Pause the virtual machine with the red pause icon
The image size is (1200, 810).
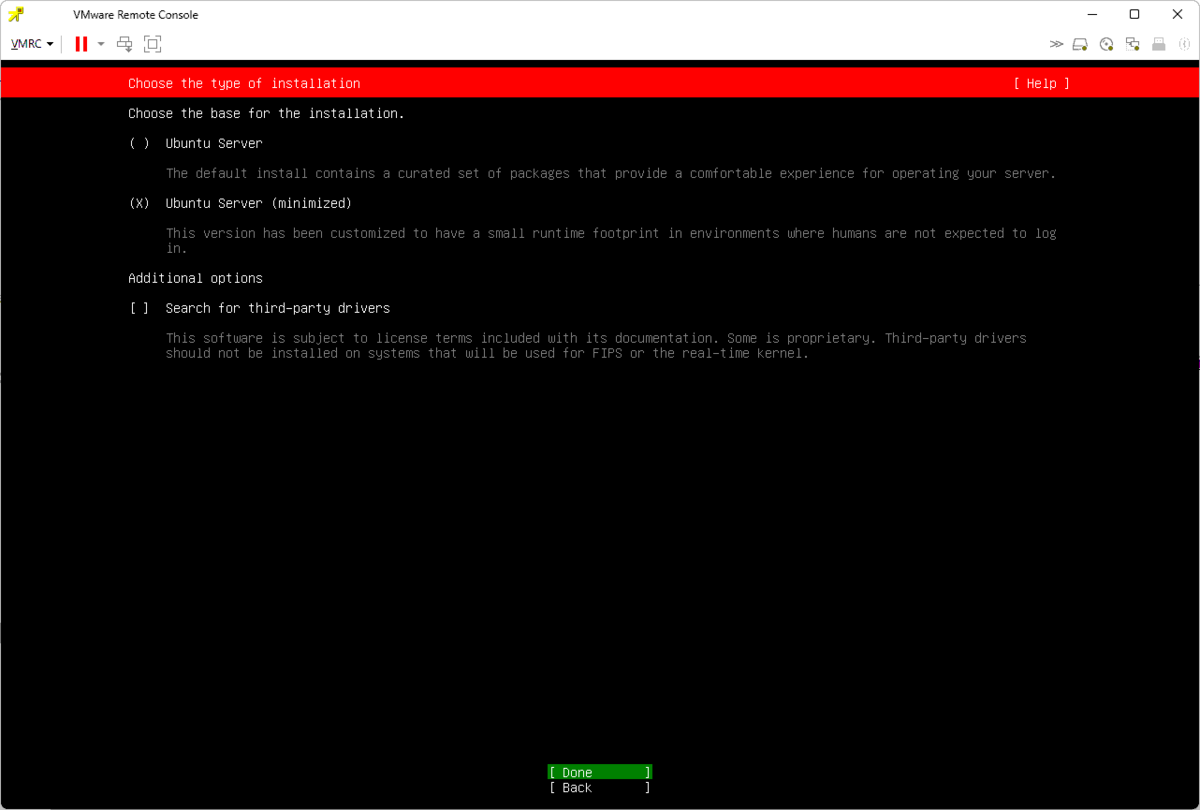pos(81,44)
